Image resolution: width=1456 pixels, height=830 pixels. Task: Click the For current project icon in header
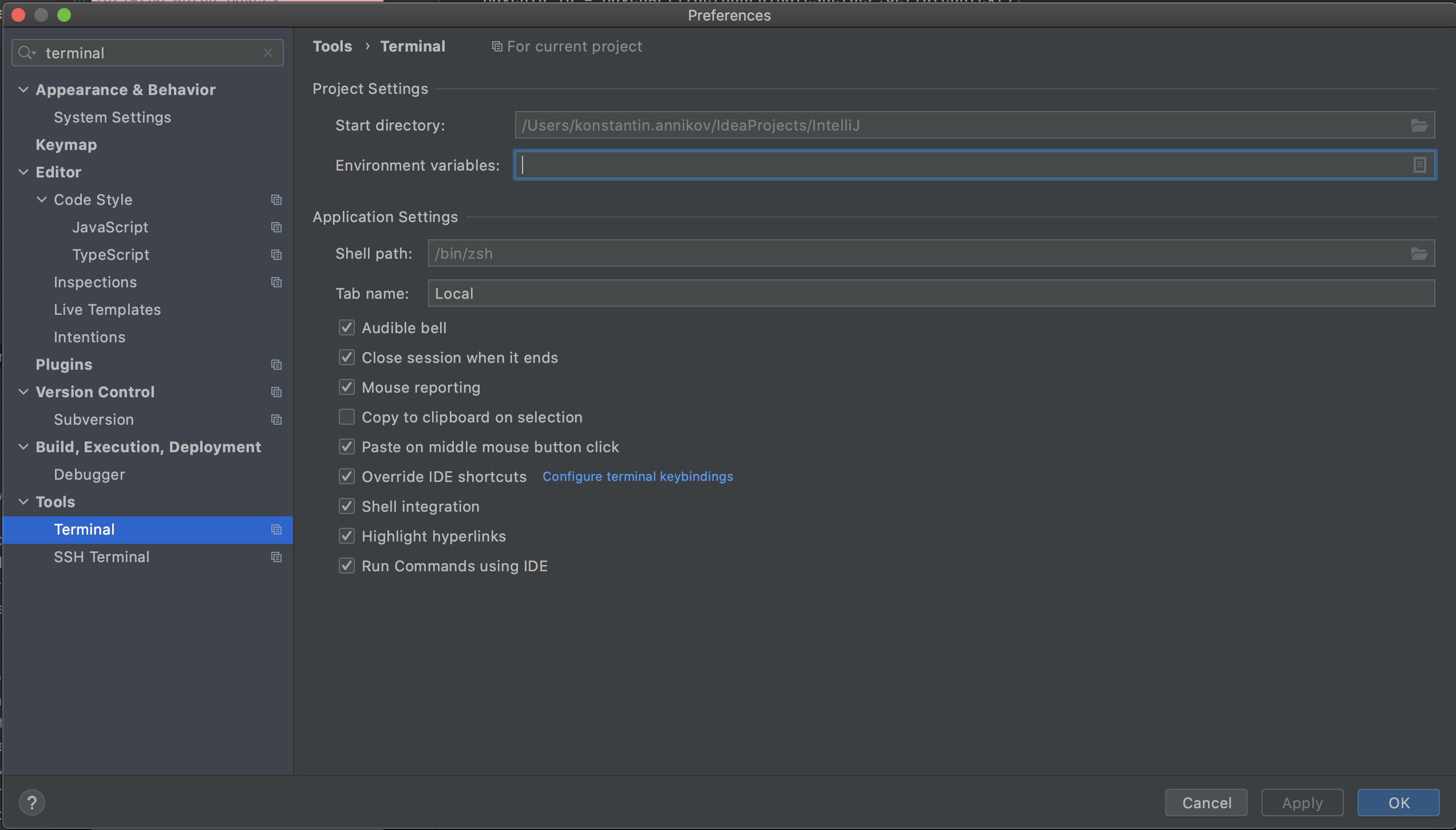497,46
